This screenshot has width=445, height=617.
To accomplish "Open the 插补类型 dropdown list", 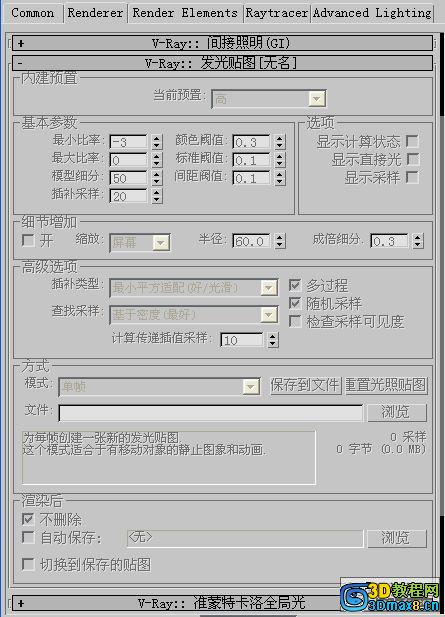I will (x=194, y=288).
